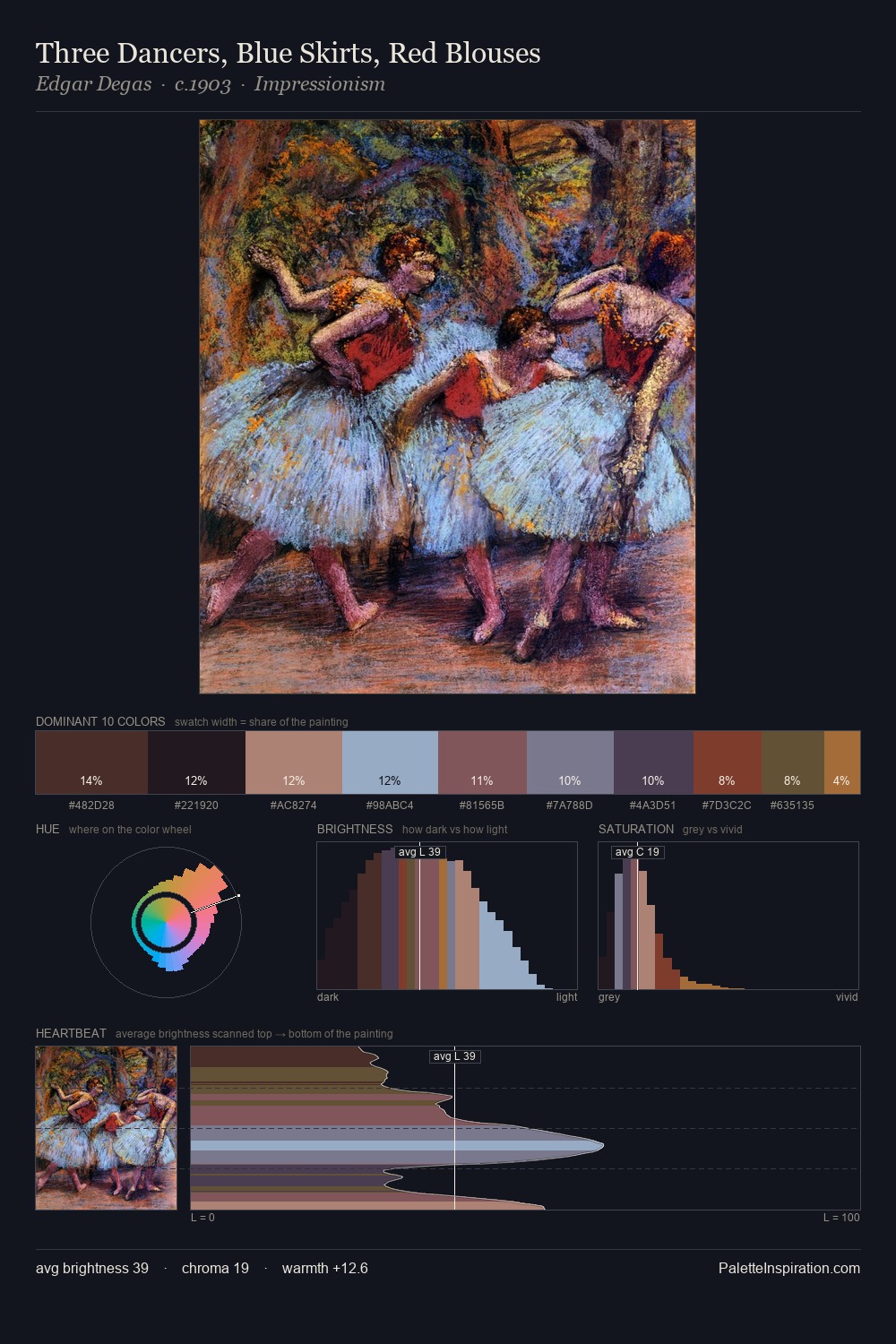Click the main Degas painting image
This screenshot has height=1344, width=896.
tap(447, 407)
